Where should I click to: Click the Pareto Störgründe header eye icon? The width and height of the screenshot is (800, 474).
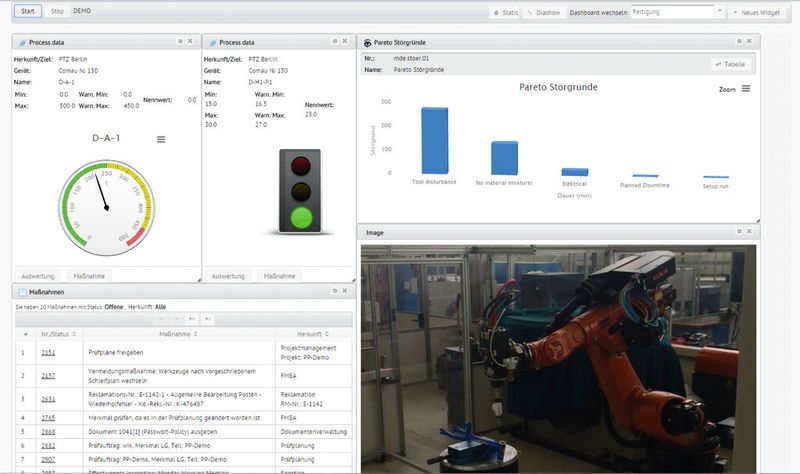point(367,42)
